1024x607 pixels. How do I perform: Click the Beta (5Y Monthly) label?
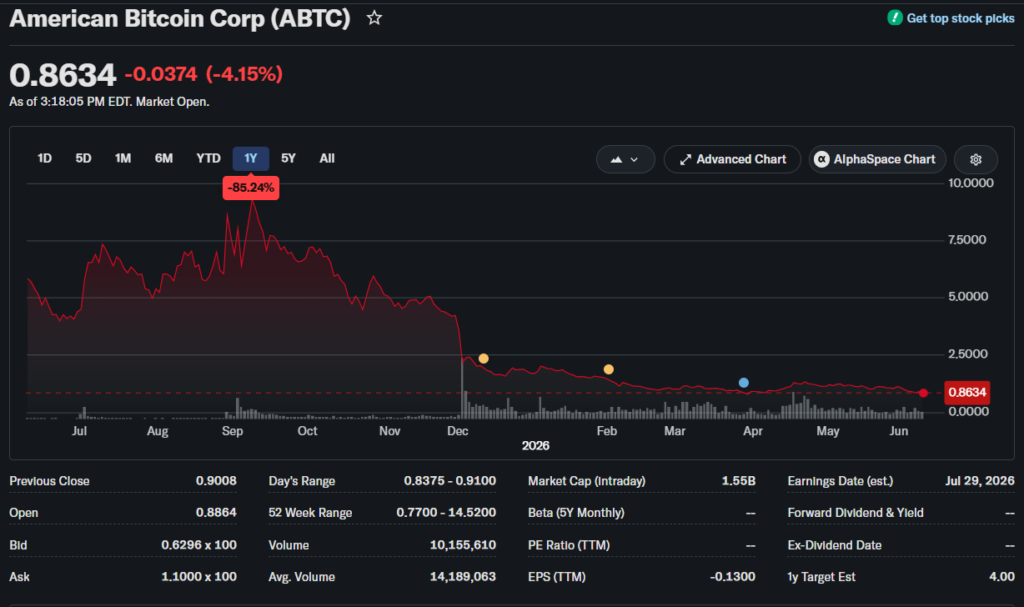(576, 513)
